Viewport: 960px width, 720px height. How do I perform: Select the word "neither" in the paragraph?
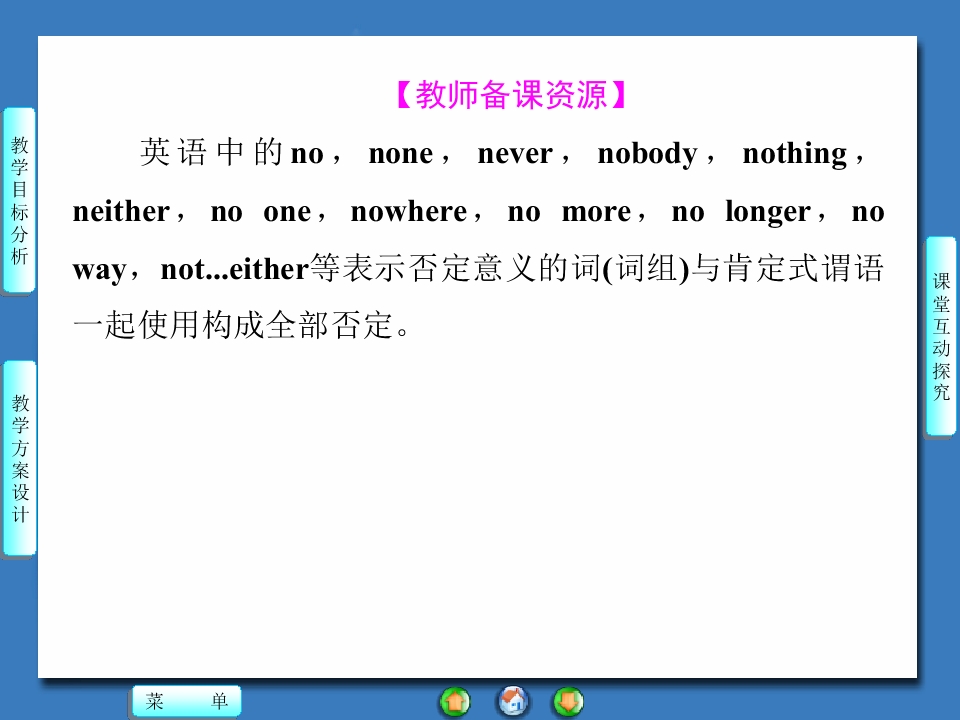pos(121,212)
